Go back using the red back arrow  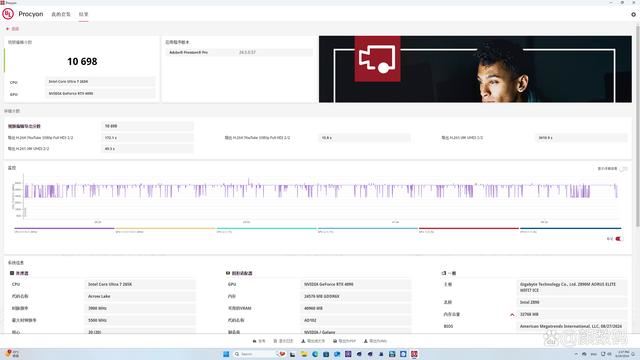(x=7, y=29)
